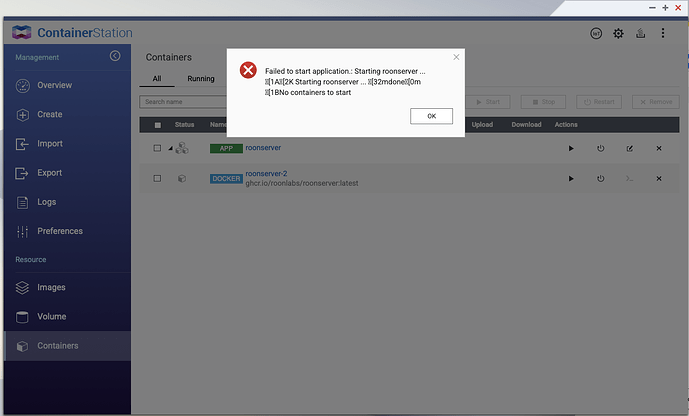The image size is (689, 416).
Task: Select Containers in the sidebar
Action: (67, 346)
